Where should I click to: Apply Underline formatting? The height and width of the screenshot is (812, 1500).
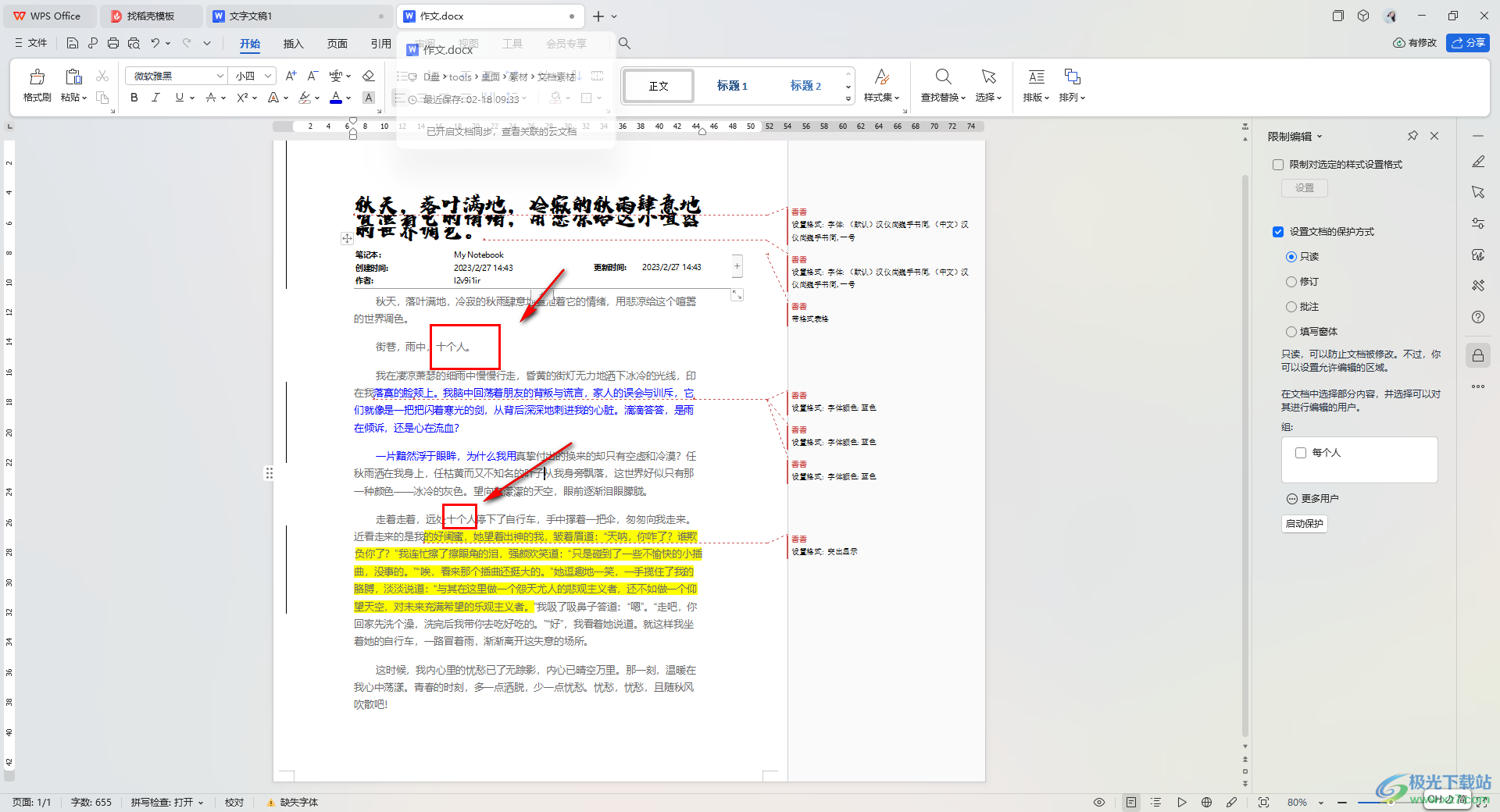pos(180,98)
